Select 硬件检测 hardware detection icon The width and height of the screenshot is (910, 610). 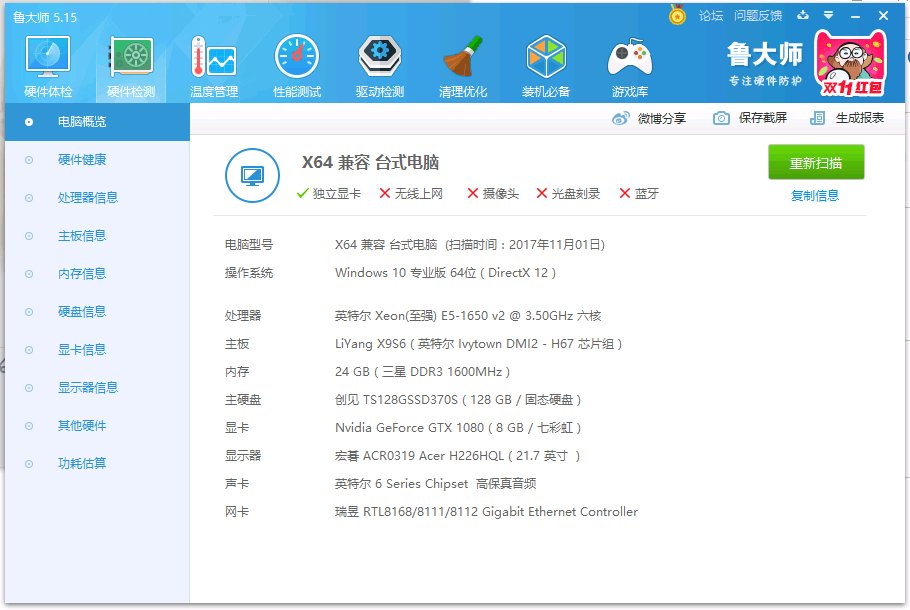coord(131,66)
